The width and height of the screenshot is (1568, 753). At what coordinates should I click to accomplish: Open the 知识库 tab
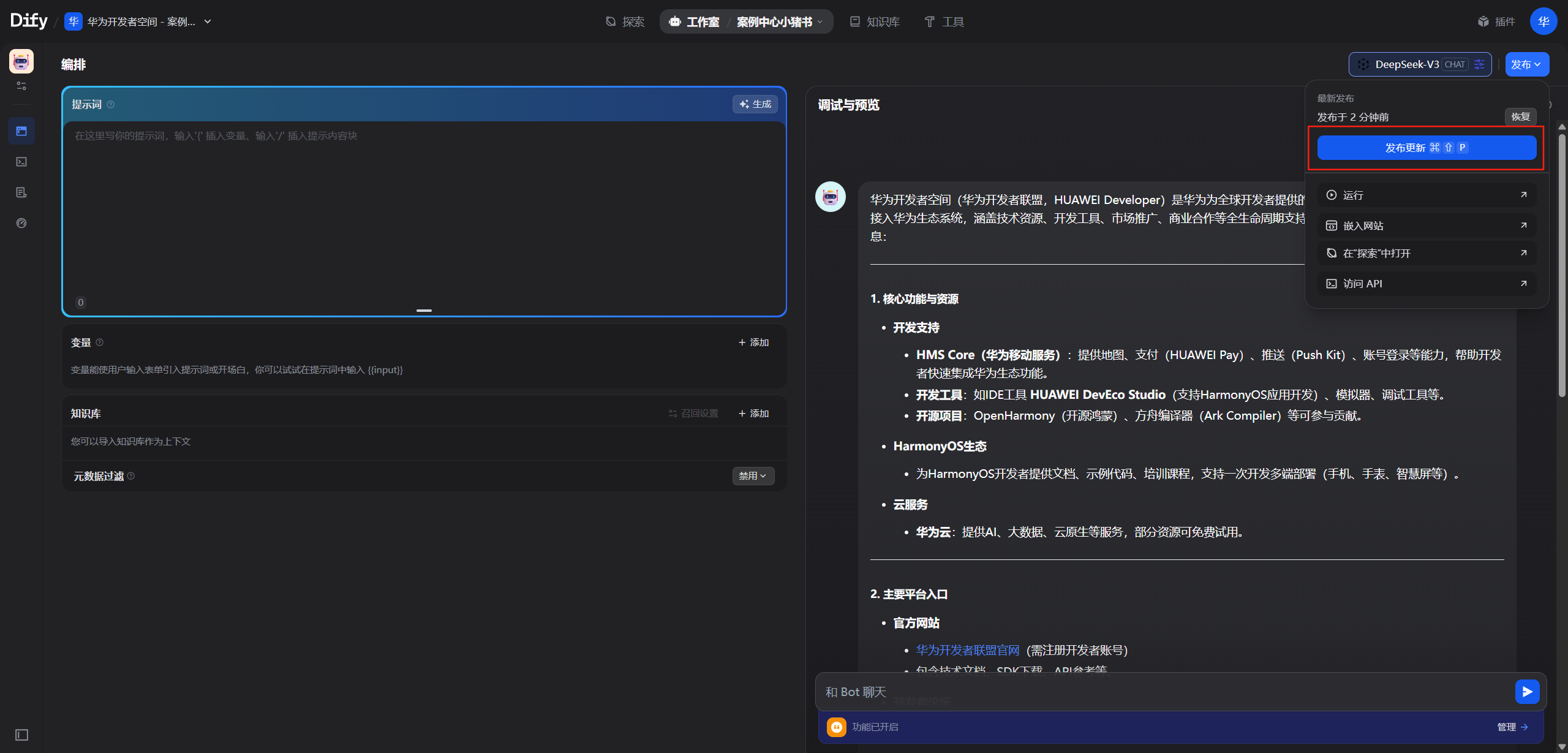coord(875,21)
